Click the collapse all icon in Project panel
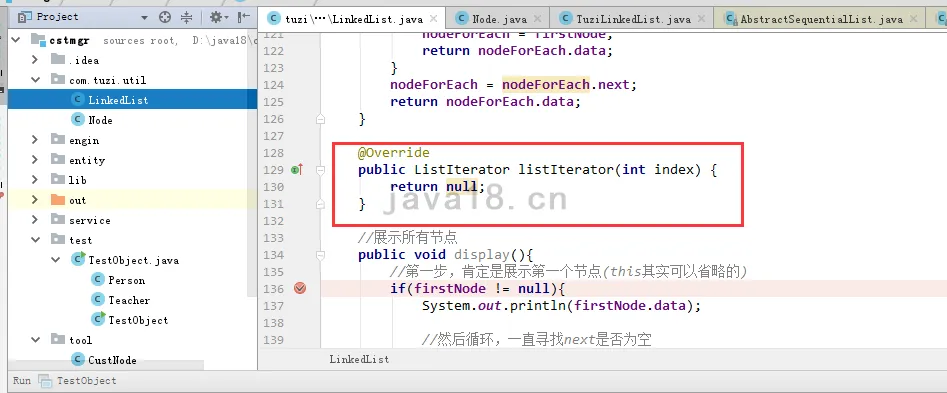The height and width of the screenshot is (393, 947). coord(187,17)
